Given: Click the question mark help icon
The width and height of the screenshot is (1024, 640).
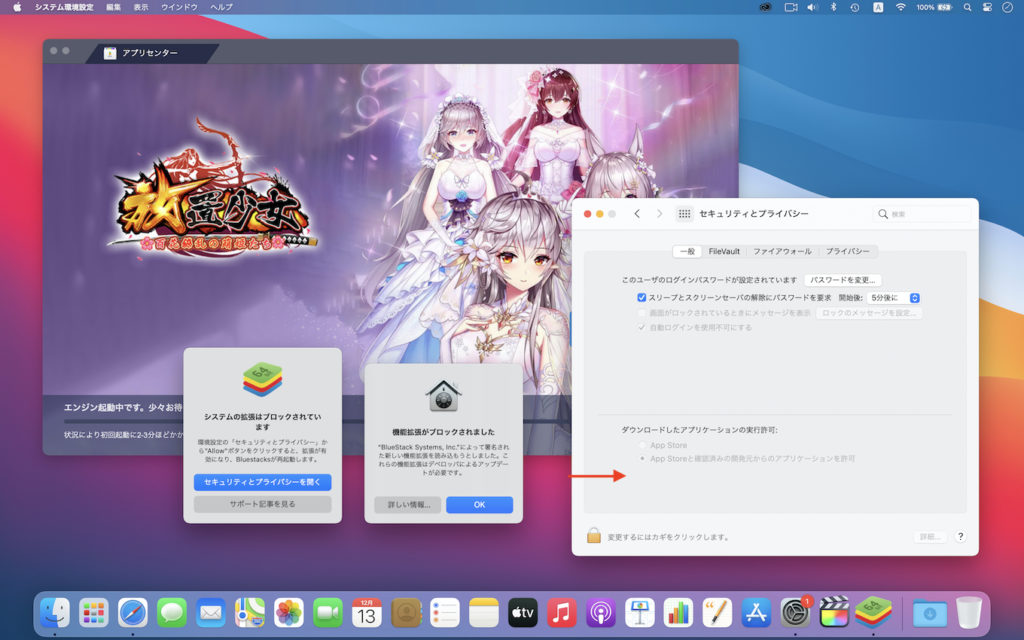Looking at the screenshot, I should (x=960, y=536).
